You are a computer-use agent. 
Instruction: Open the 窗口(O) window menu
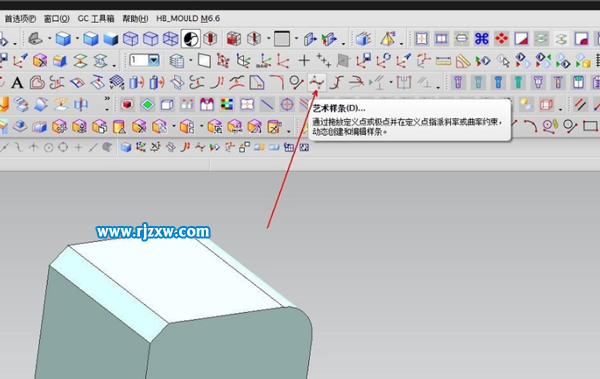pyautogui.click(x=57, y=18)
